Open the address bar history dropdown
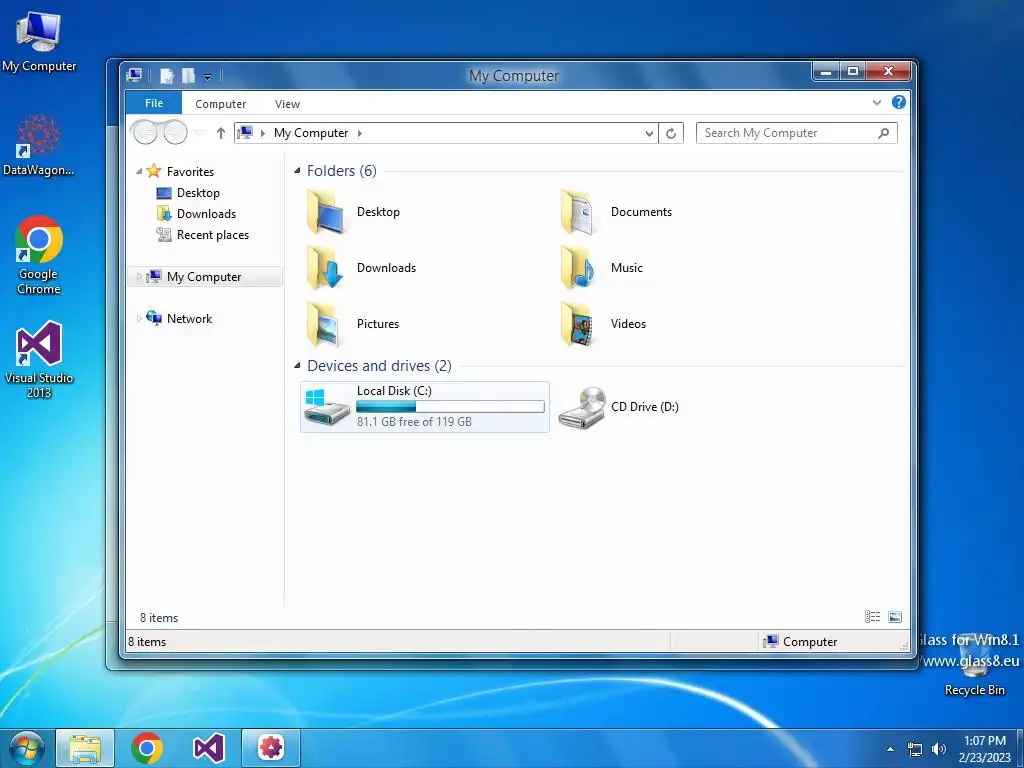 [x=649, y=133]
